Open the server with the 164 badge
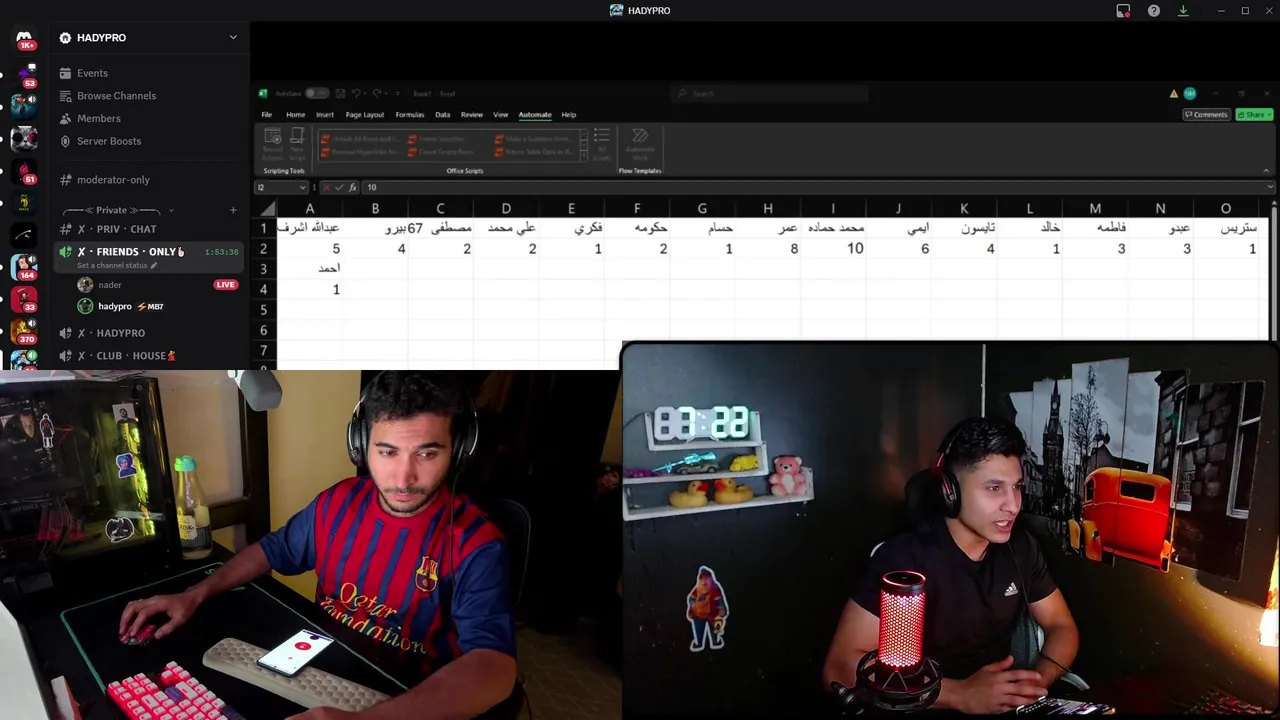The height and width of the screenshot is (720, 1280). pos(24,267)
